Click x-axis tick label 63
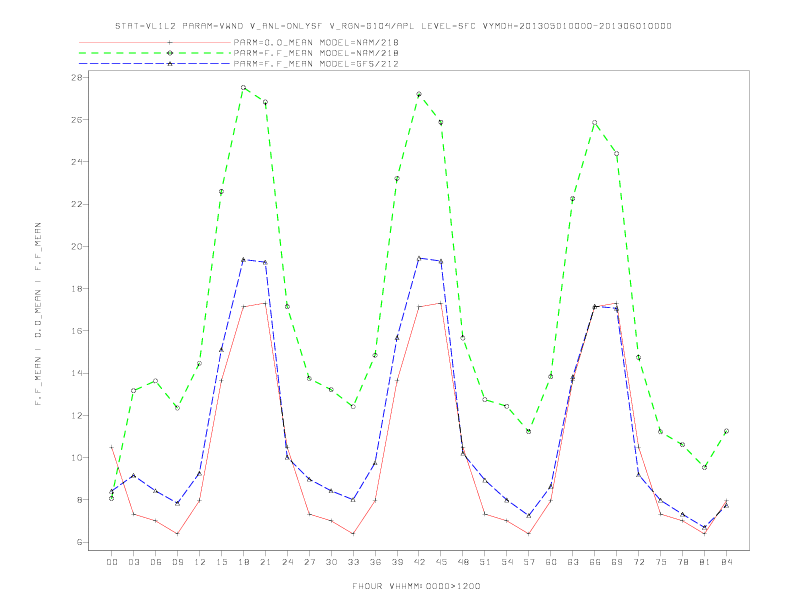The width and height of the screenshot is (792, 612). coord(573,562)
